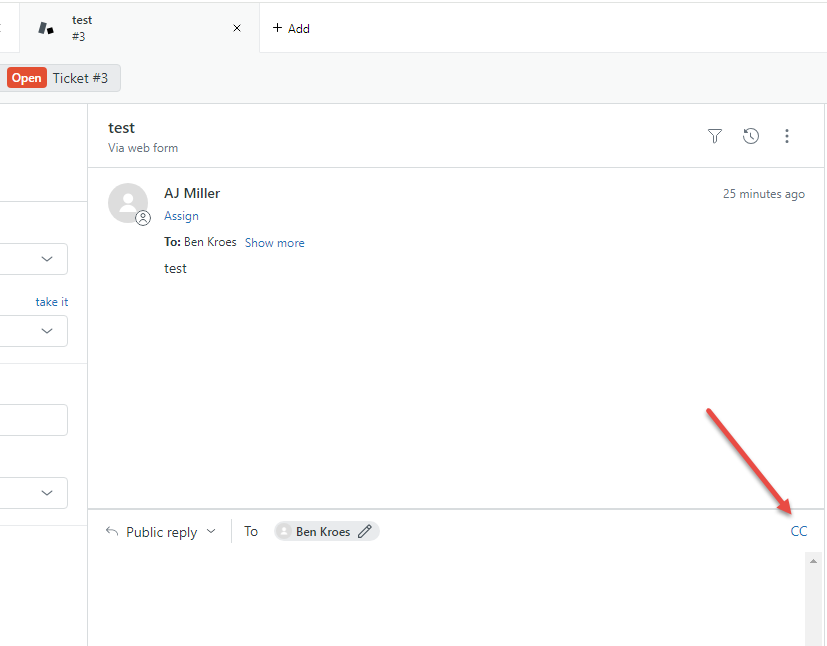
Task: Open the ticket more actions three-dot menu
Action: 787,136
